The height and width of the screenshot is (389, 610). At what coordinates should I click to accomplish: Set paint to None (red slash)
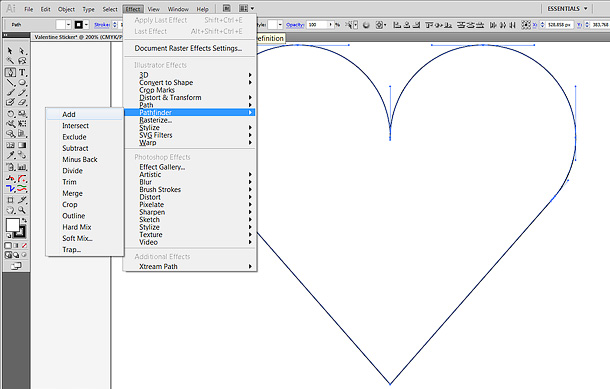click(x=24, y=245)
